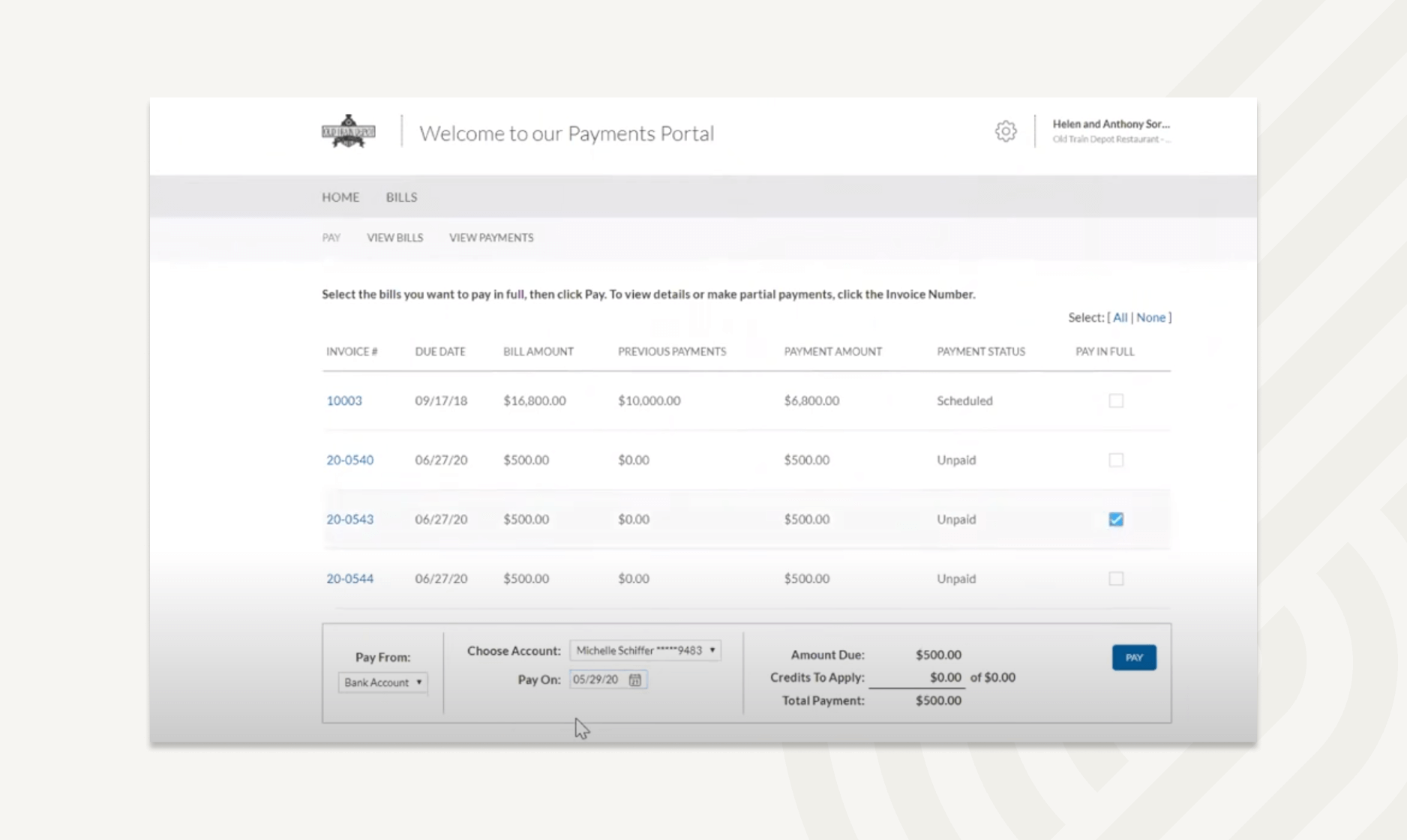This screenshot has width=1407, height=840.
Task: Open the Pay From Bank Account dropdown
Action: pos(383,682)
